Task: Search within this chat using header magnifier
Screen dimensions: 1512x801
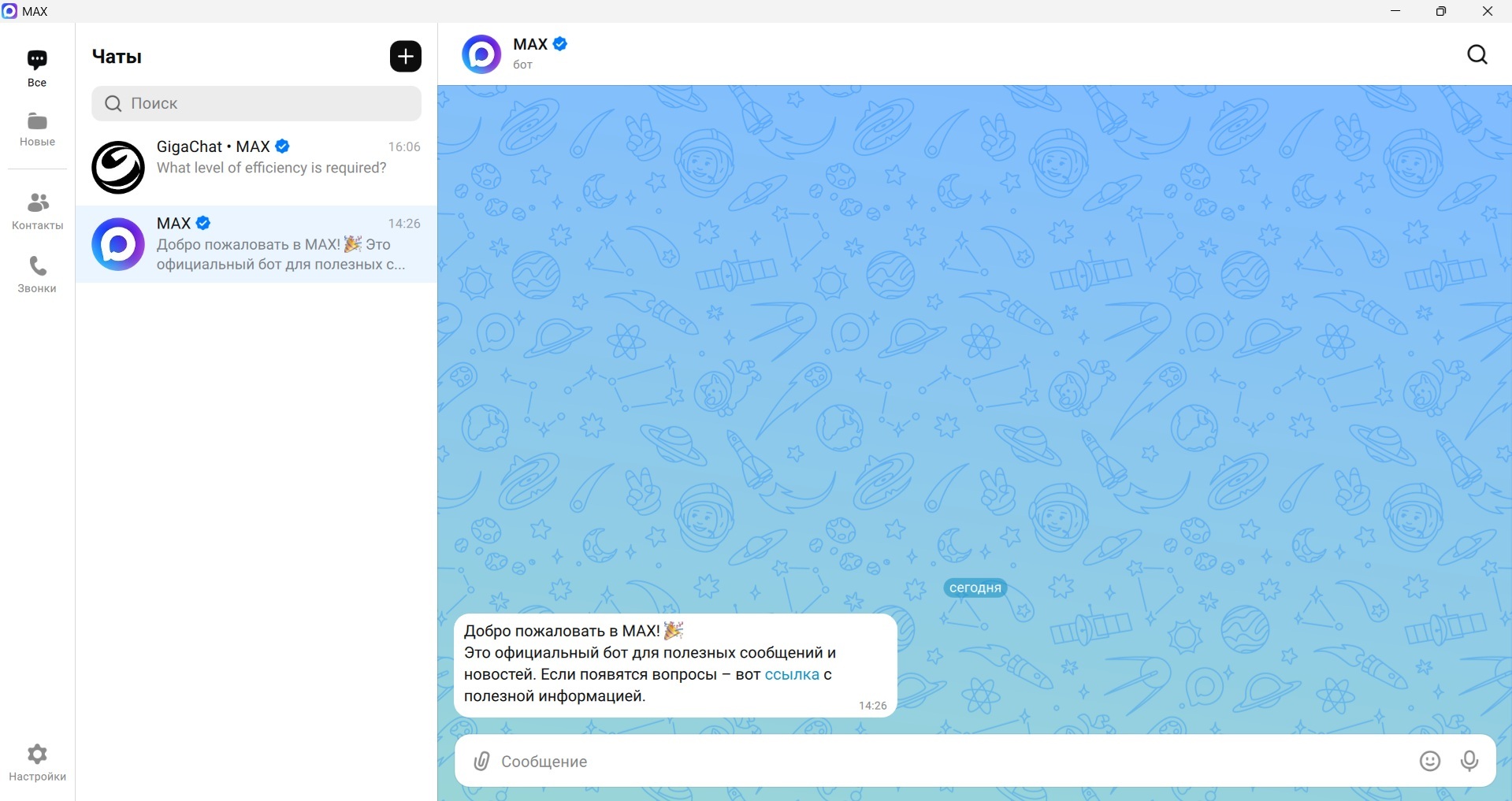Action: [x=1477, y=54]
